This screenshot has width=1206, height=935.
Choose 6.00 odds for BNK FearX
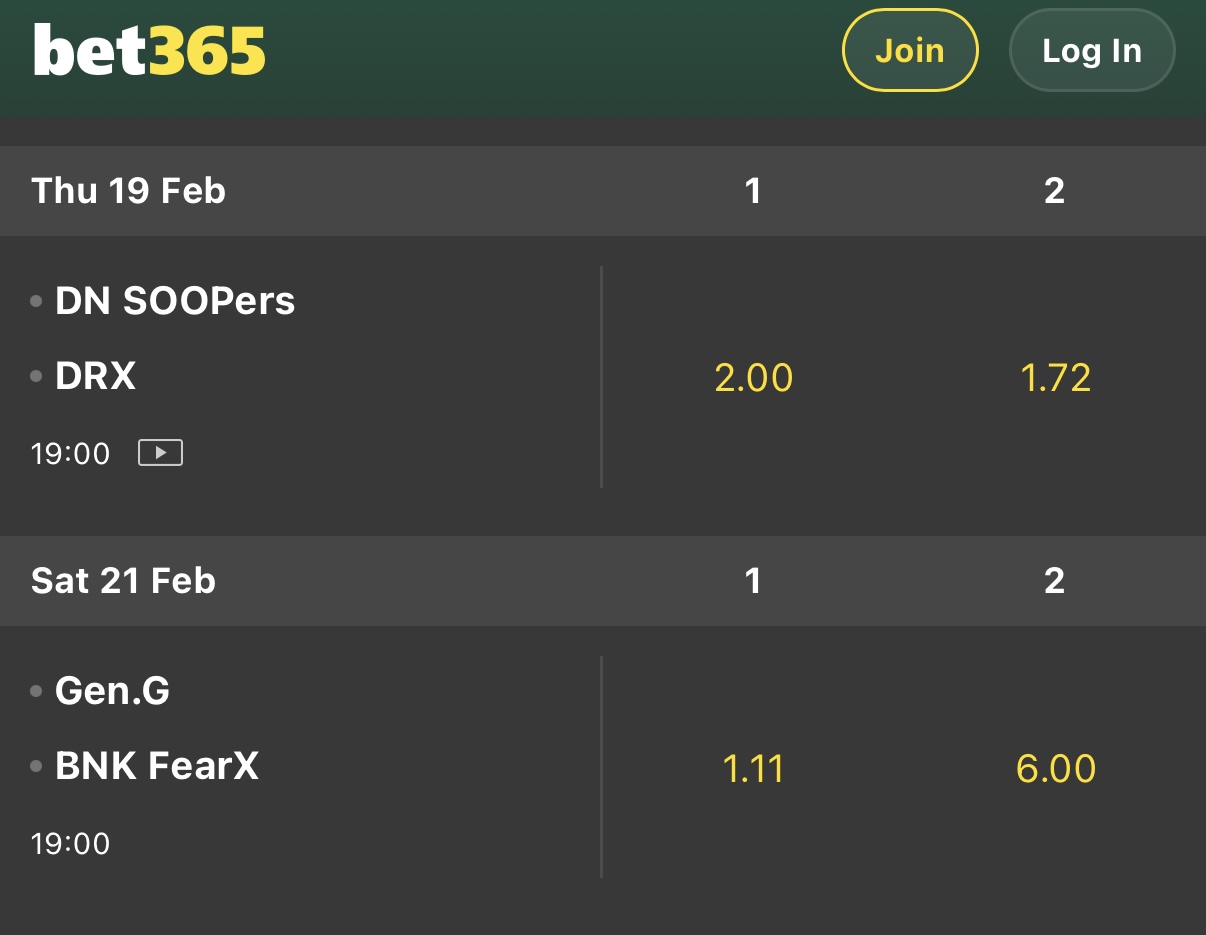pyautogui.click(x=1055, y=768)
